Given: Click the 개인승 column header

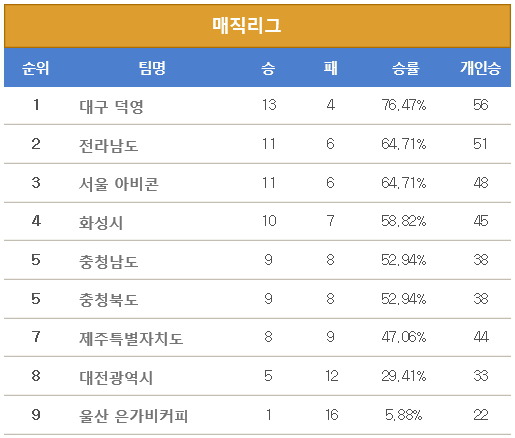Looking at the screenshot, I should (480, 68).
